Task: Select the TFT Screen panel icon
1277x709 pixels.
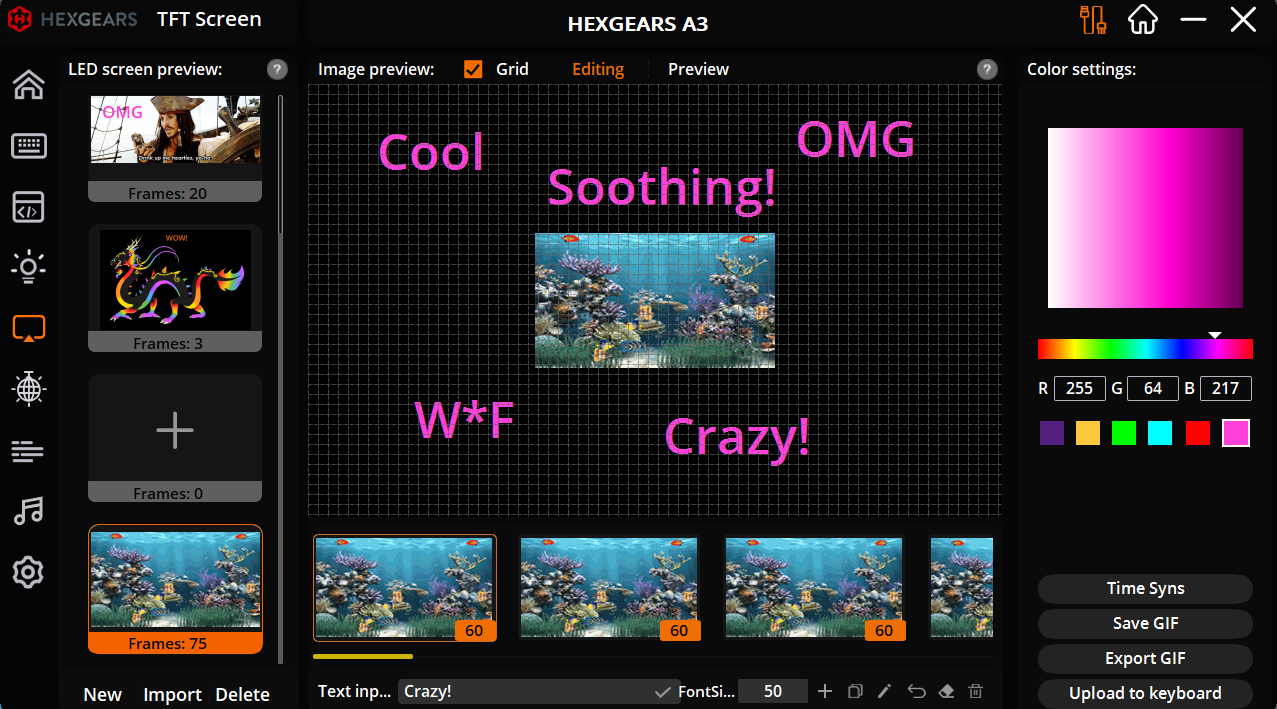Action: click(28, 327)
